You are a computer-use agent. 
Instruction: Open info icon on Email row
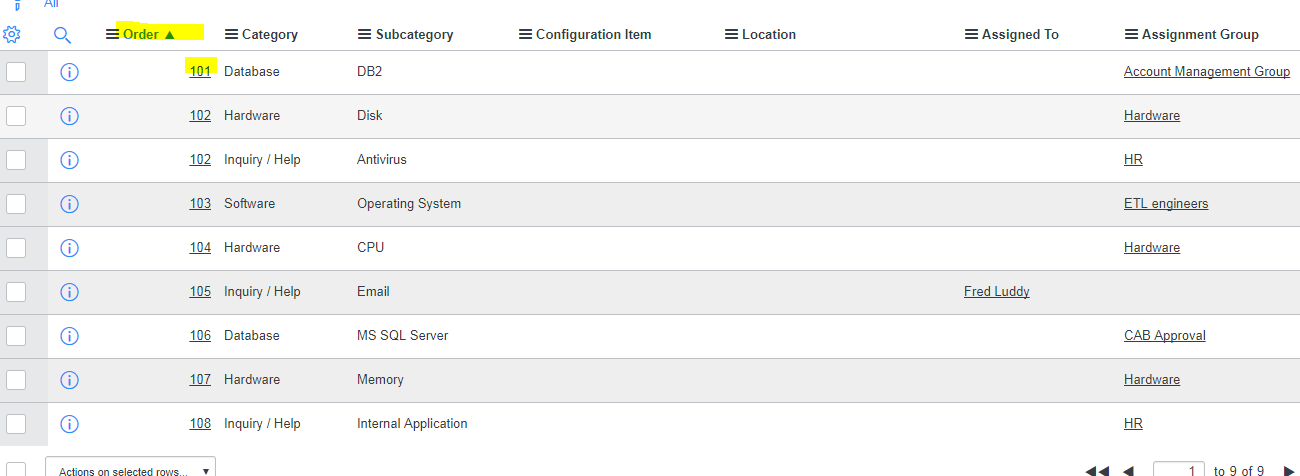(69, 292)
